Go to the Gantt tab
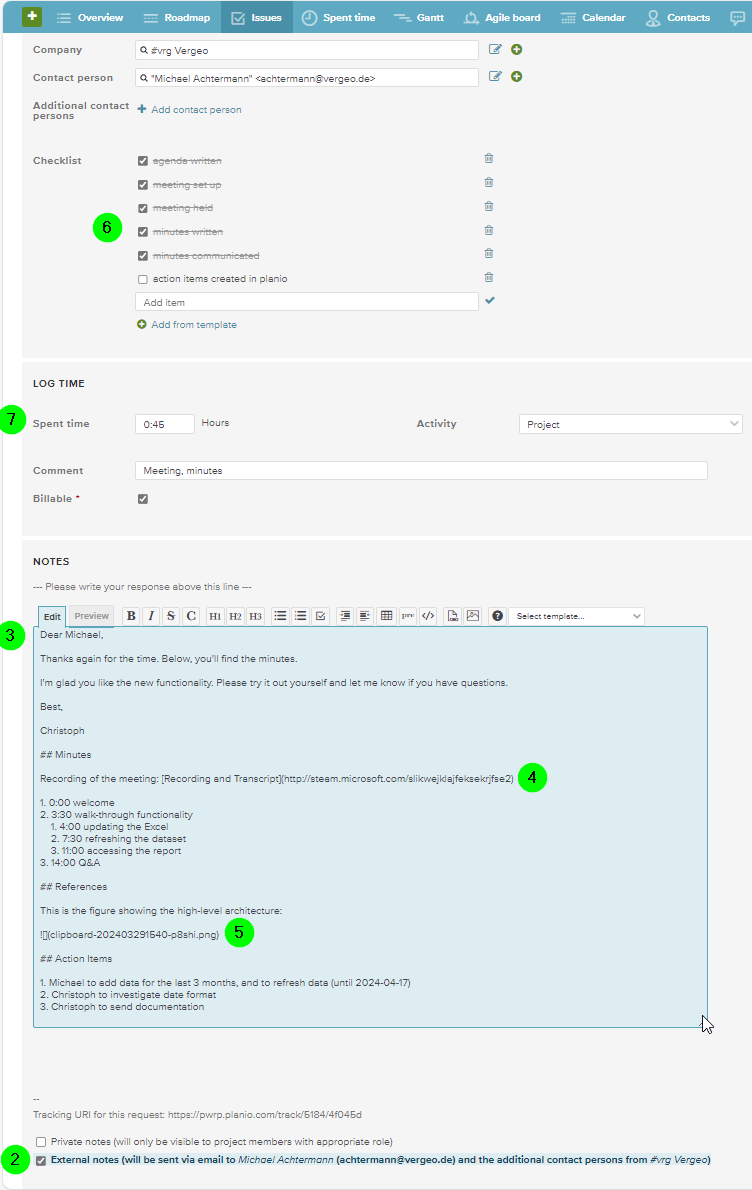This screenshot has height=1190, width=752. pos(419,17)
